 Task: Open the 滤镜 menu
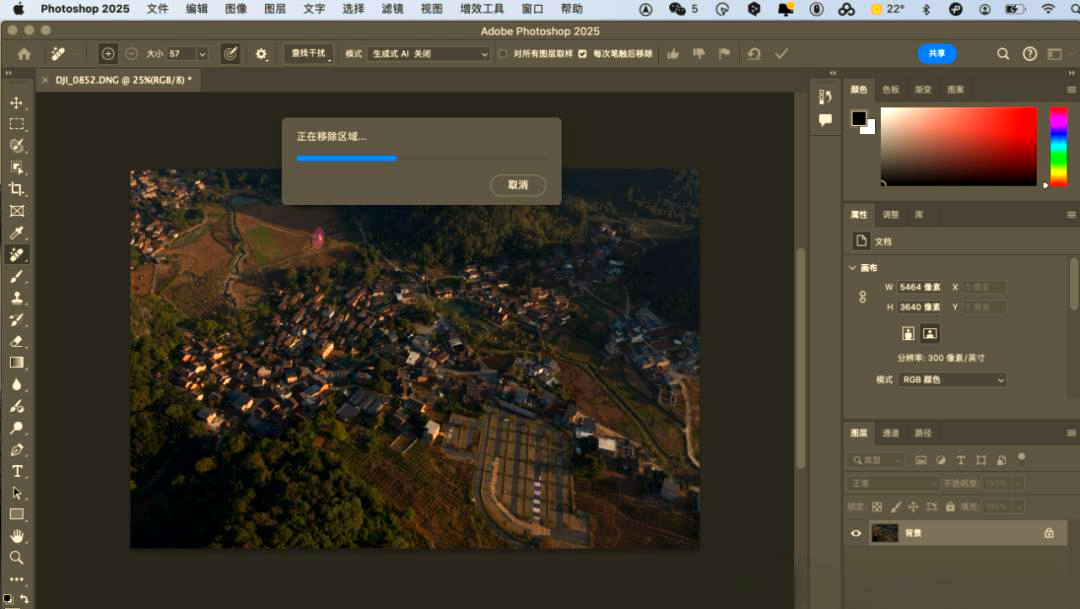(x=392, y=9)
